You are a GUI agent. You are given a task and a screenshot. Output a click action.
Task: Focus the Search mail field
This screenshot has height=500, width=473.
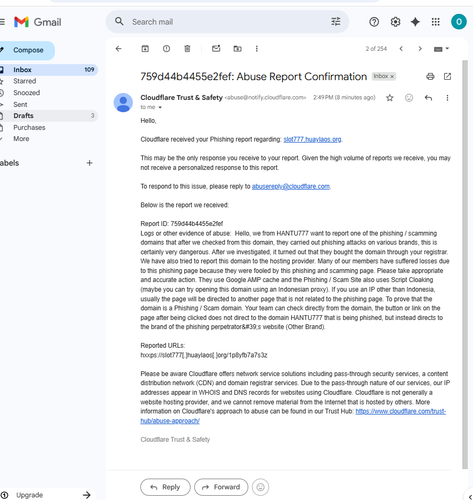(227, 22)
